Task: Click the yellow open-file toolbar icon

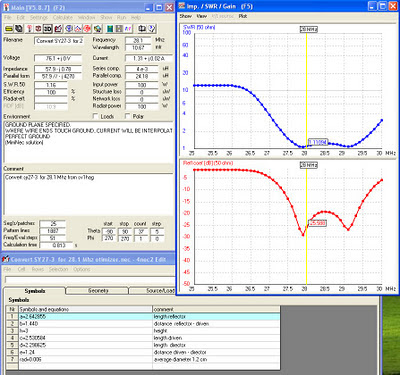Action: tap(9, 29)
